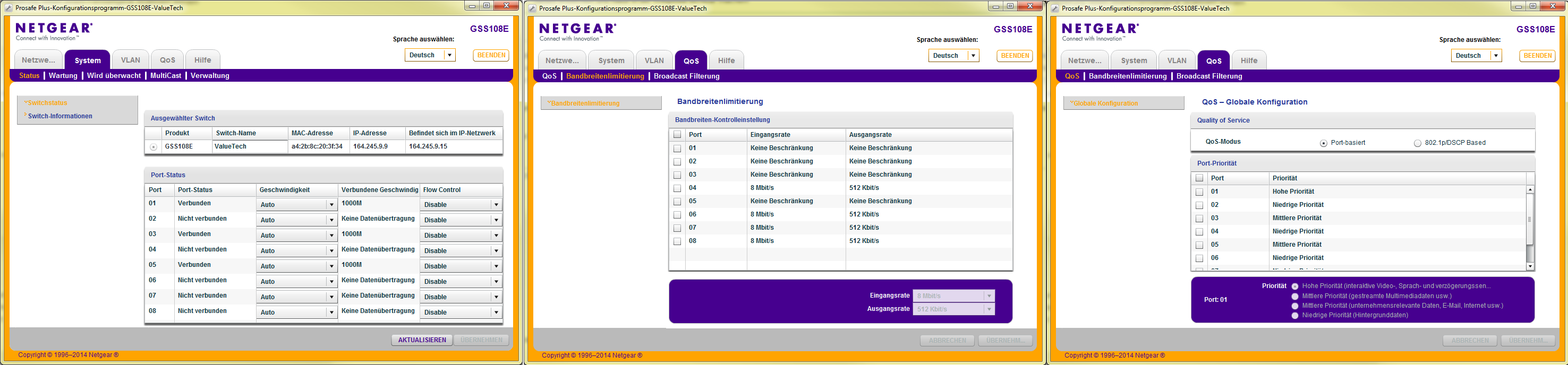Open the MultiCast submenu item
This screenshot has height=365, width=1568.
point(166,75)
